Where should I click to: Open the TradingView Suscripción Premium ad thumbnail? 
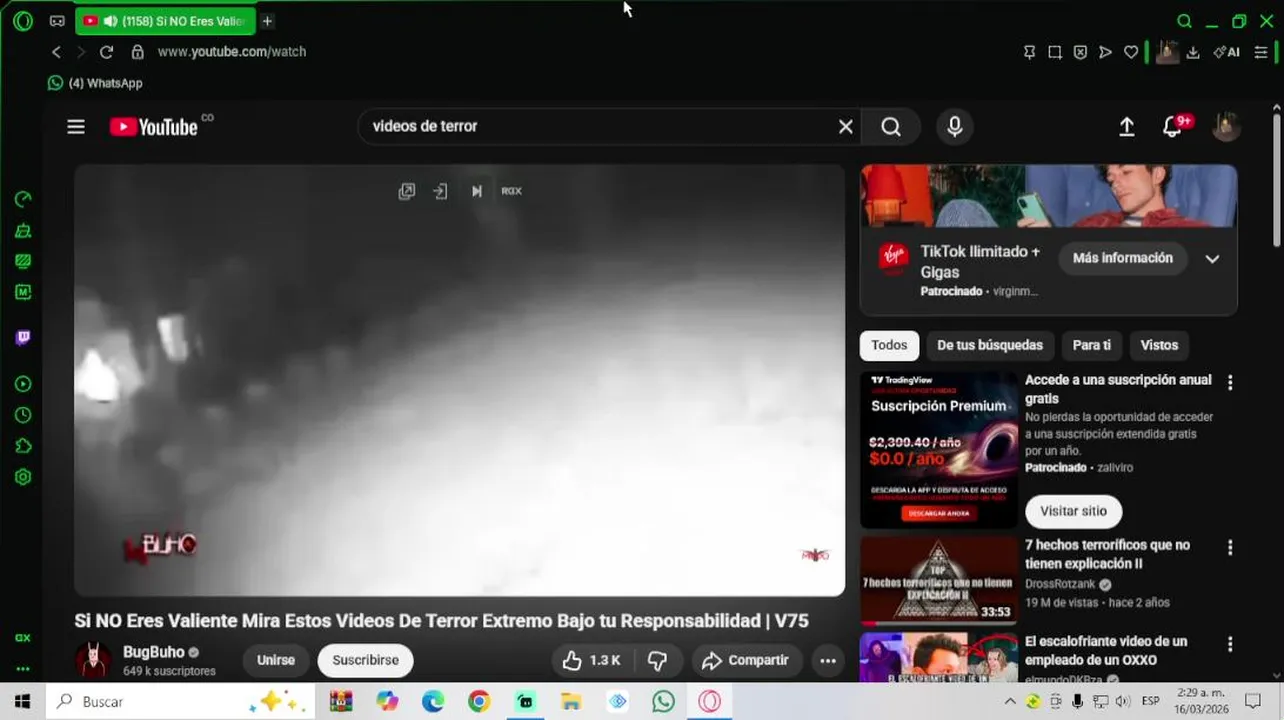(939, 450)
